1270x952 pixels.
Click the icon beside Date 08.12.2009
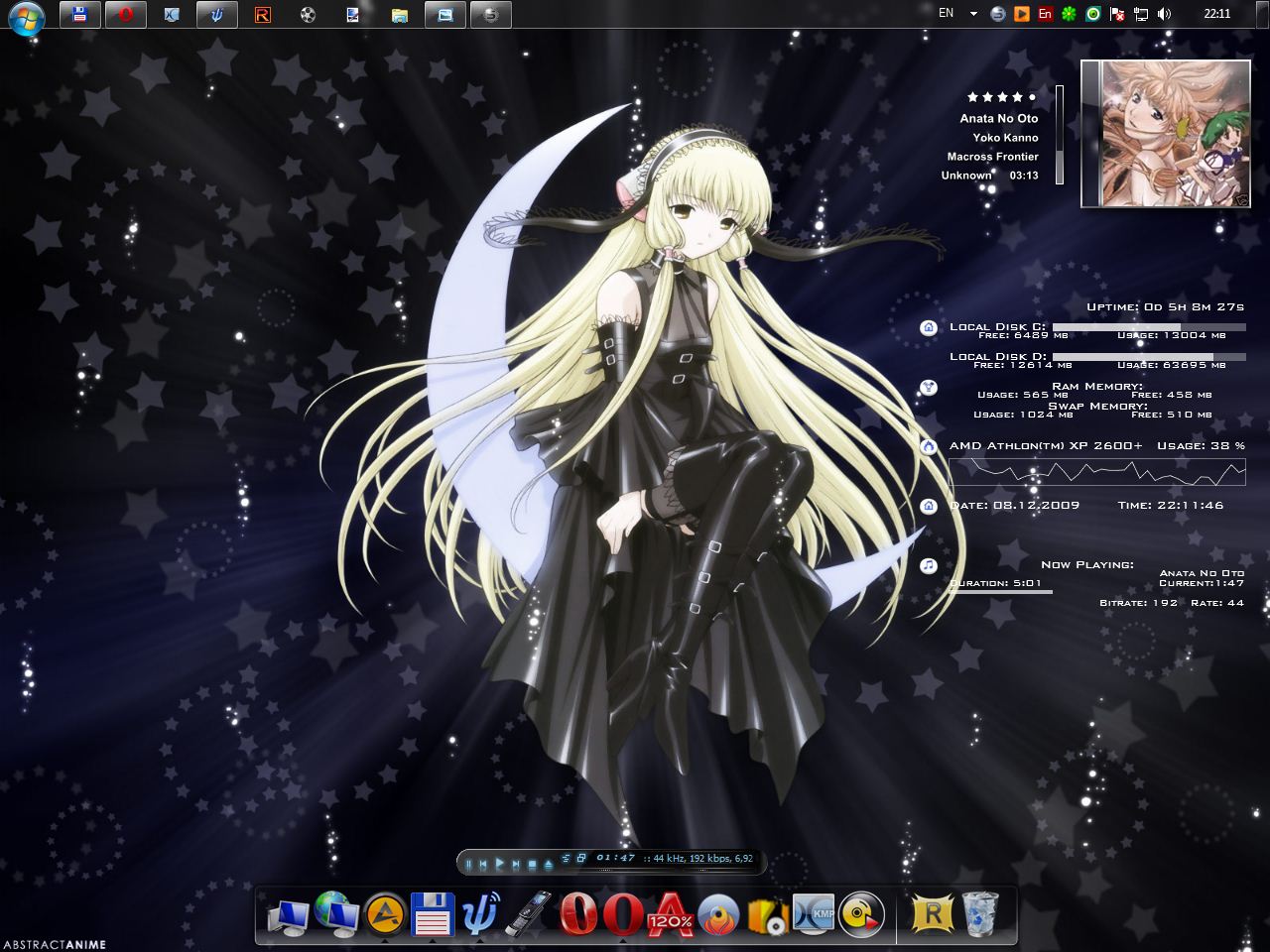[929, 506]
